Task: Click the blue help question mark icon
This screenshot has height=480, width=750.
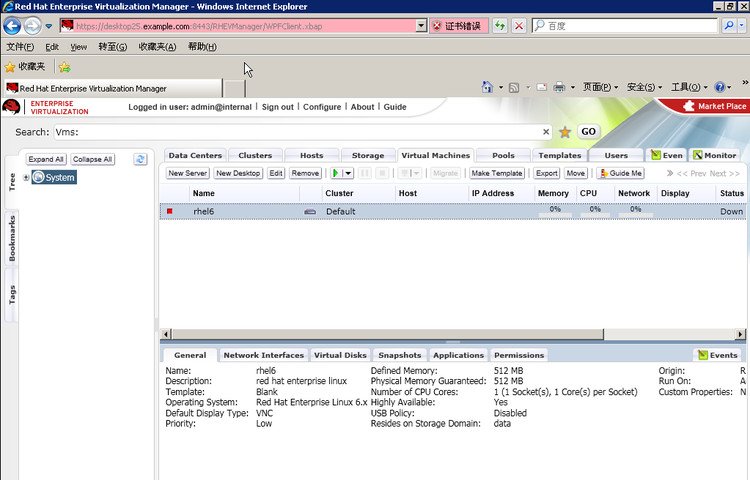Action: pyautogui.click(x=719, y=87)
